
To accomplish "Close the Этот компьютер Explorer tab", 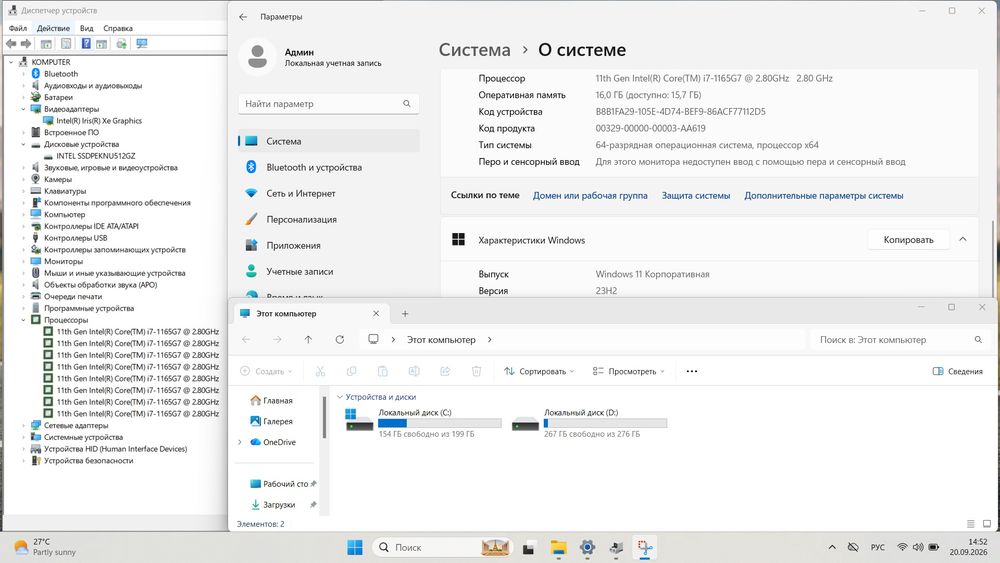I will [376, 314].
